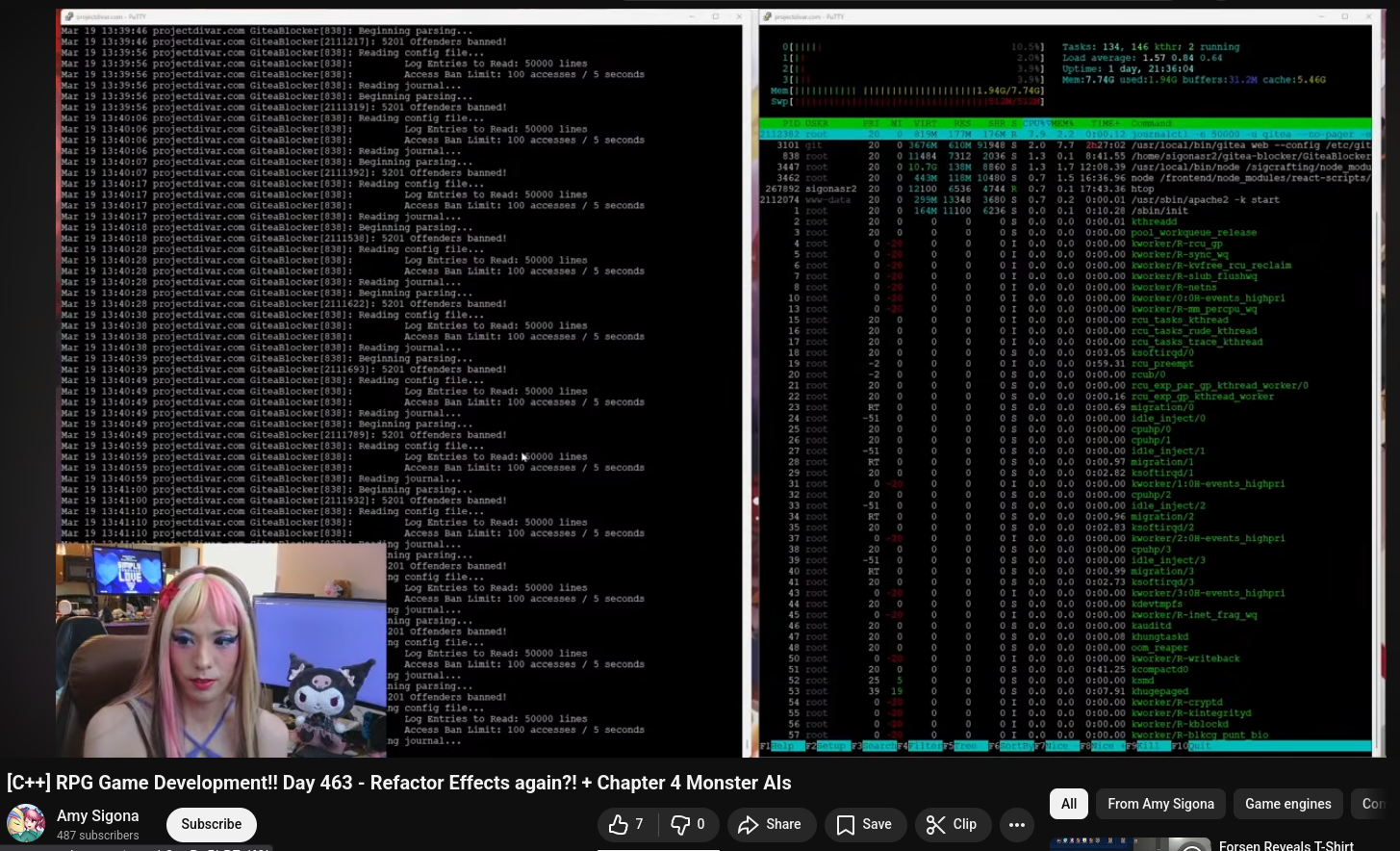Click the CPU 0 usage meter in htop
Screen dimensions: 1400x851
913,47
